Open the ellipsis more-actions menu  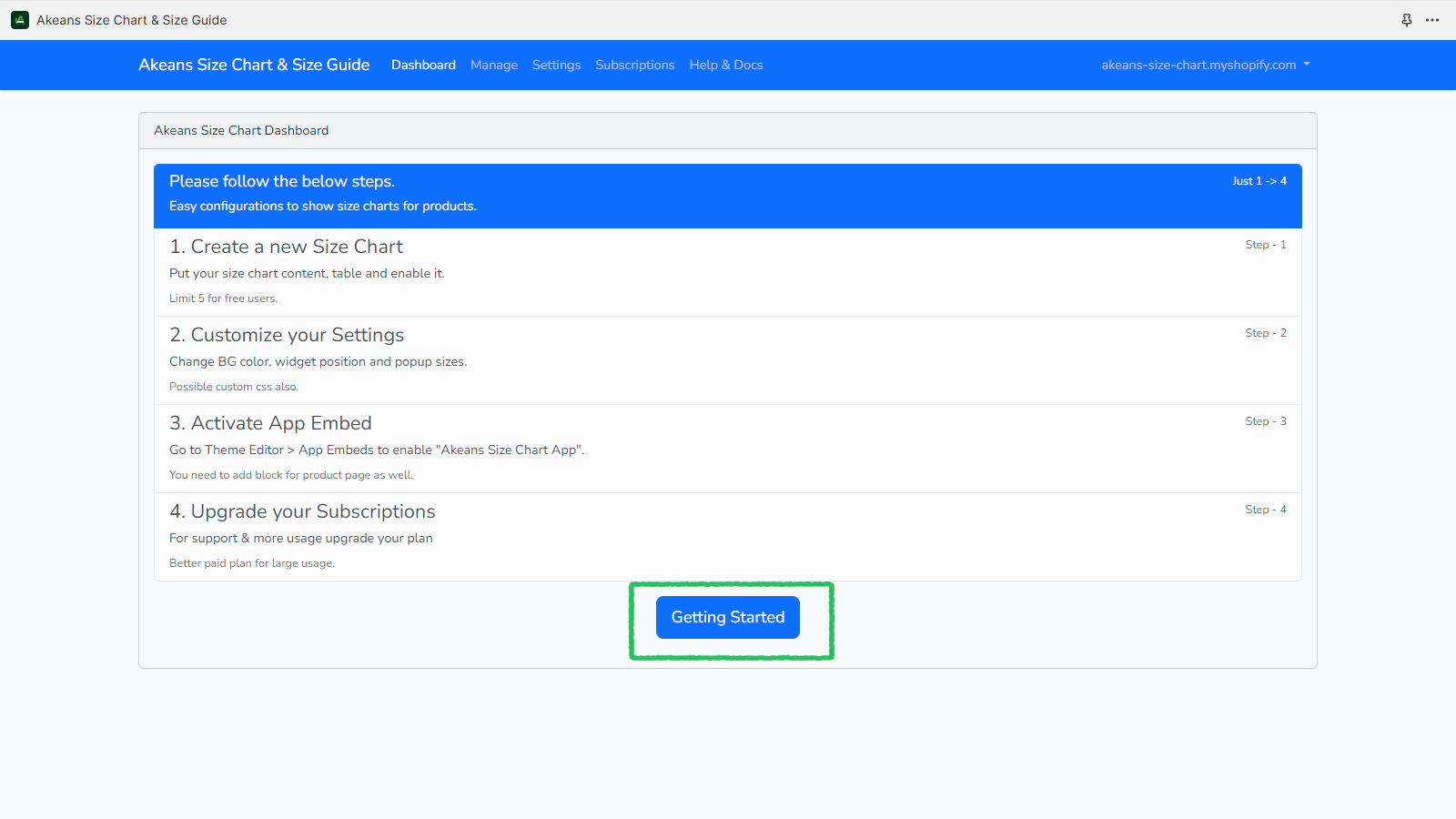click(1432, 19)
